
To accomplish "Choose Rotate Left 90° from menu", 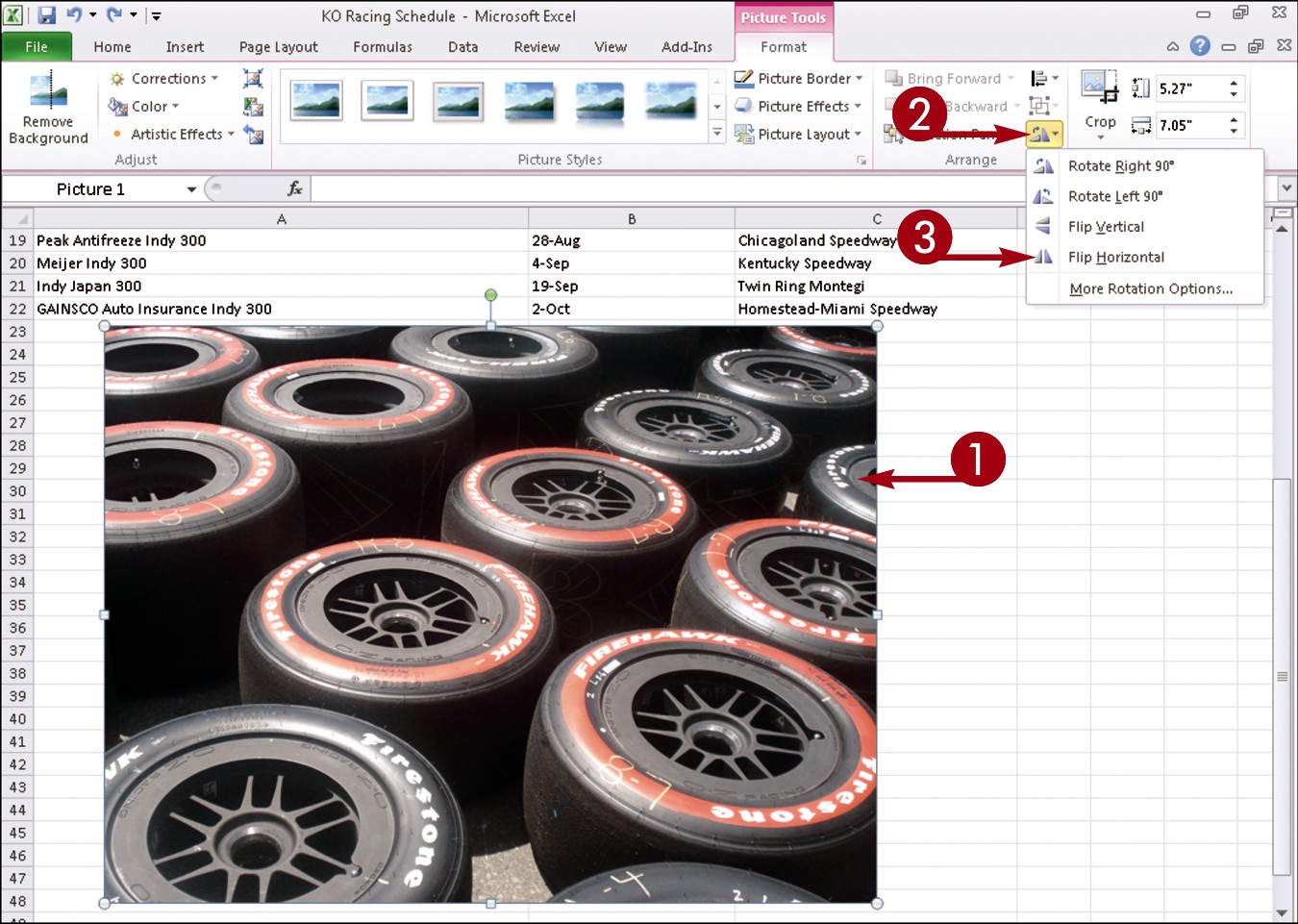I will tap(1145, 196).
